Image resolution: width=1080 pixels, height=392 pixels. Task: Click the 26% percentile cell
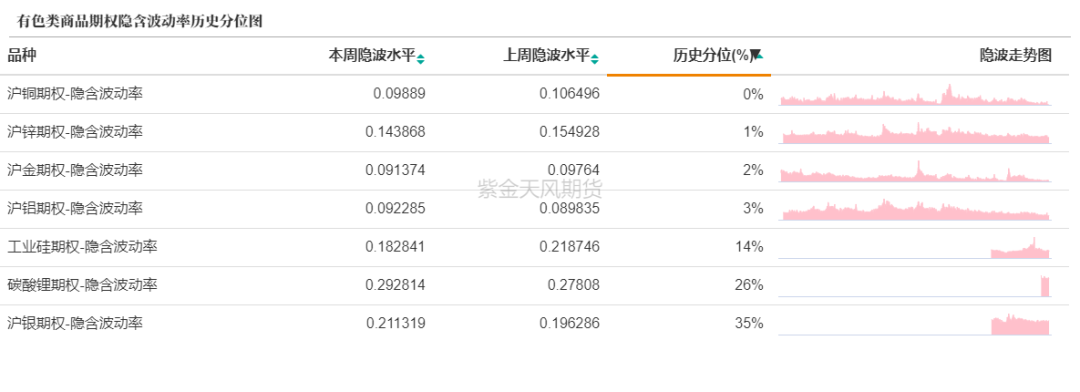coord(749,285)
